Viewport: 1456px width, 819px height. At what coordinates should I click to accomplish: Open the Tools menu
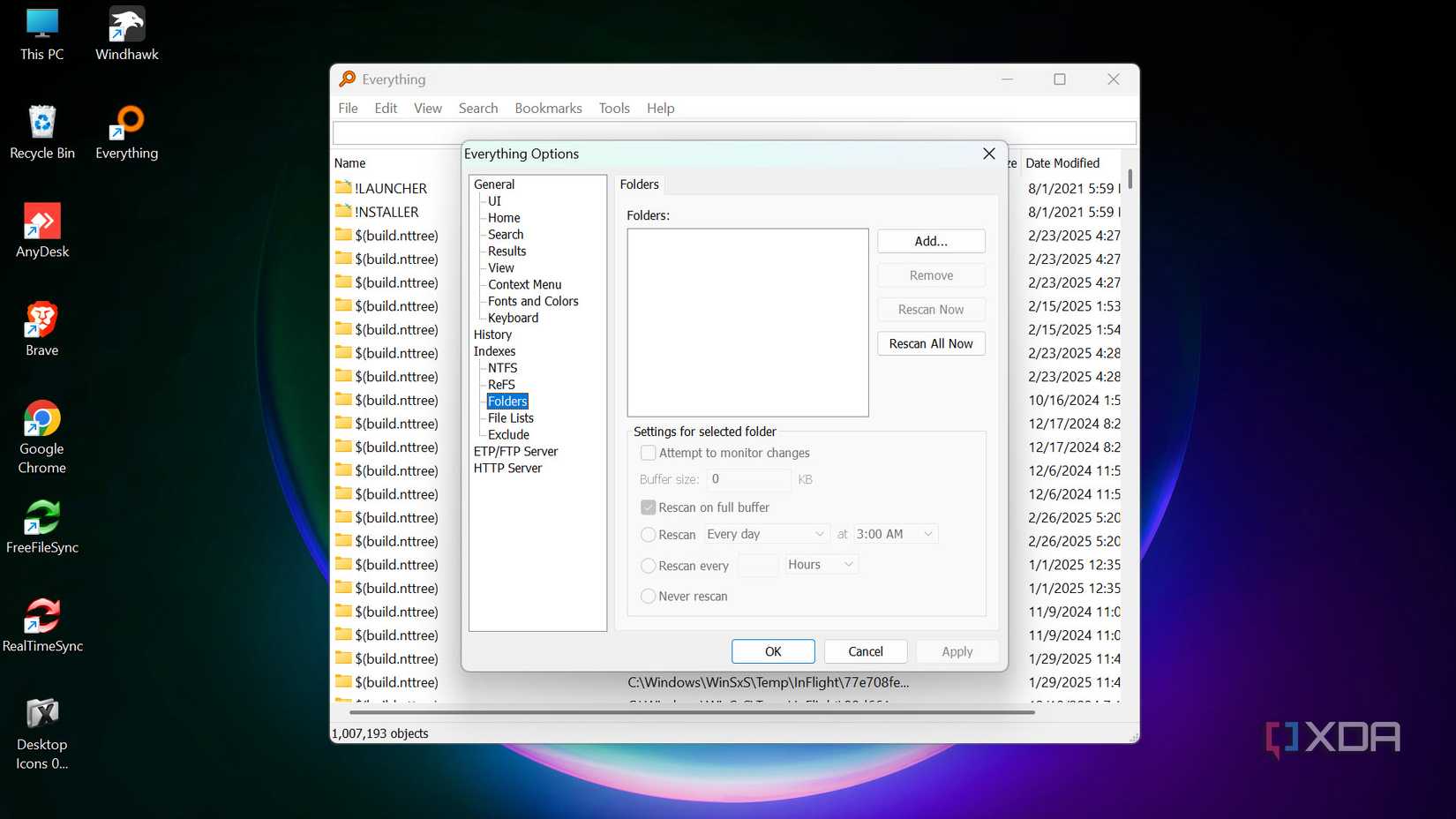point(614,108)
